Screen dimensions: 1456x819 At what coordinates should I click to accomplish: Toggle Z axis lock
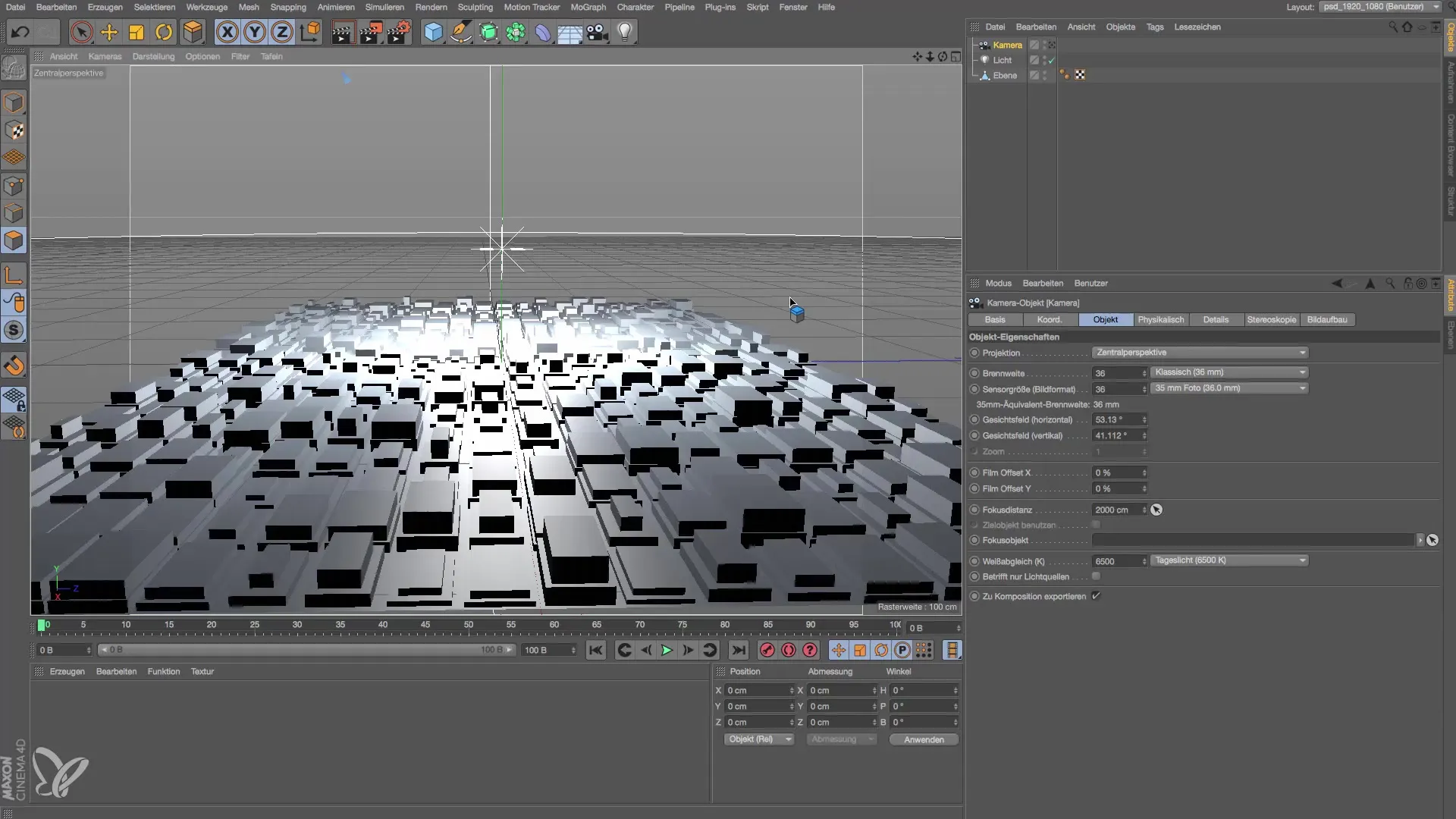tap(282, 32)
